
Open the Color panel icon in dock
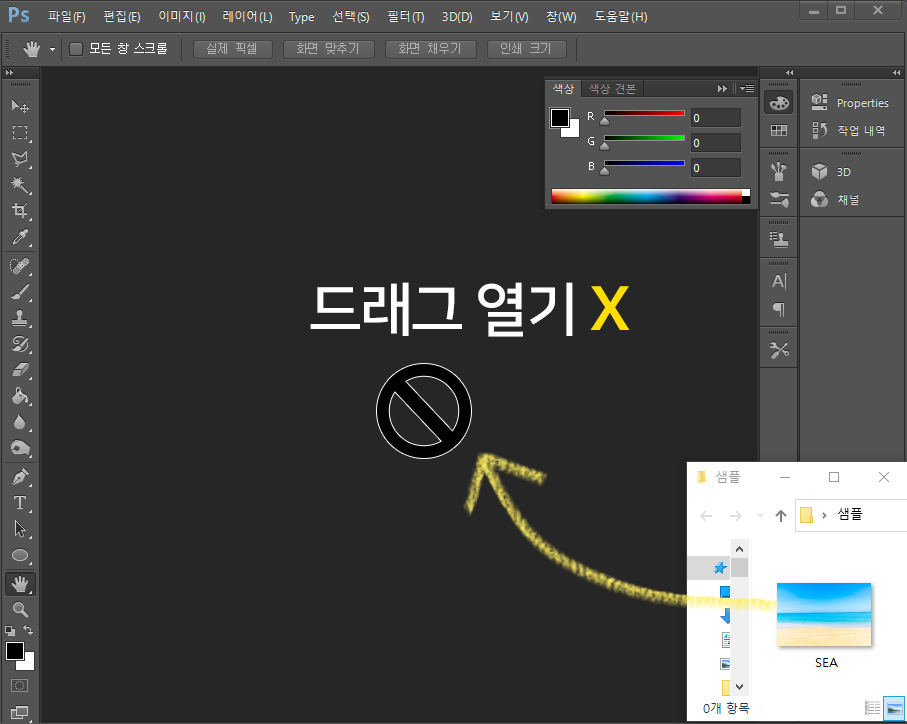coord(779,103)
